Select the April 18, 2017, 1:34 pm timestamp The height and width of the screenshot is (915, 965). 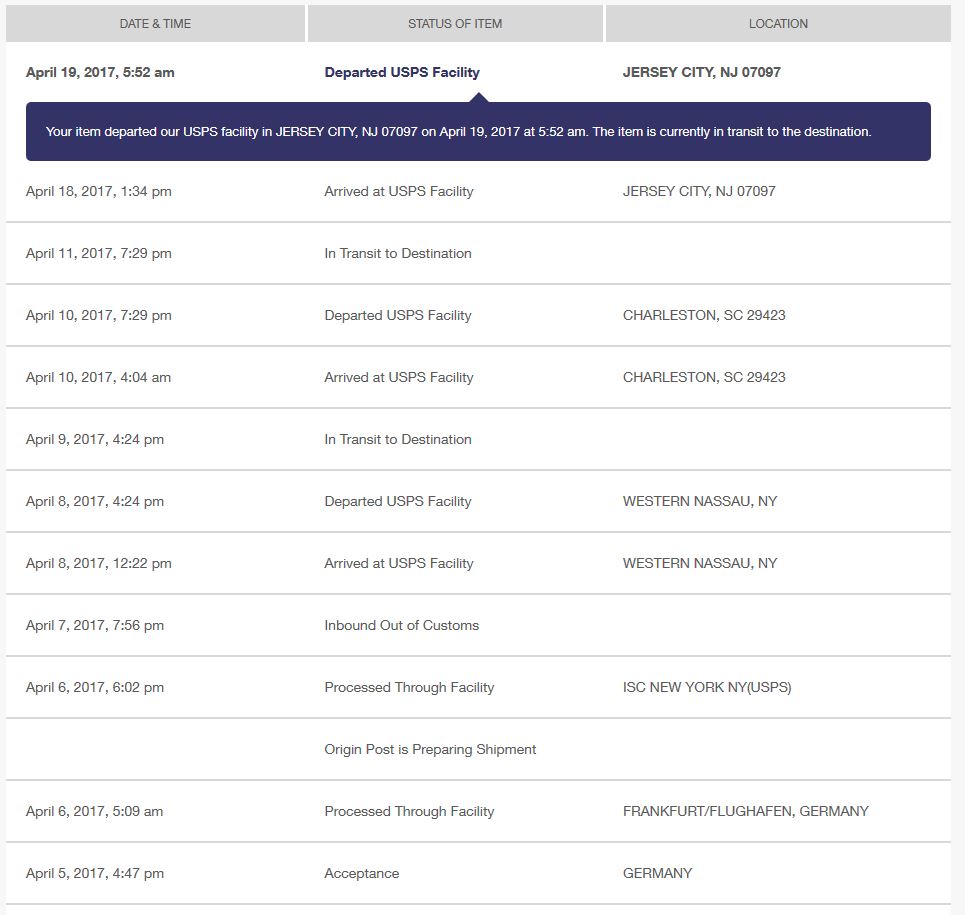[98, 191]
